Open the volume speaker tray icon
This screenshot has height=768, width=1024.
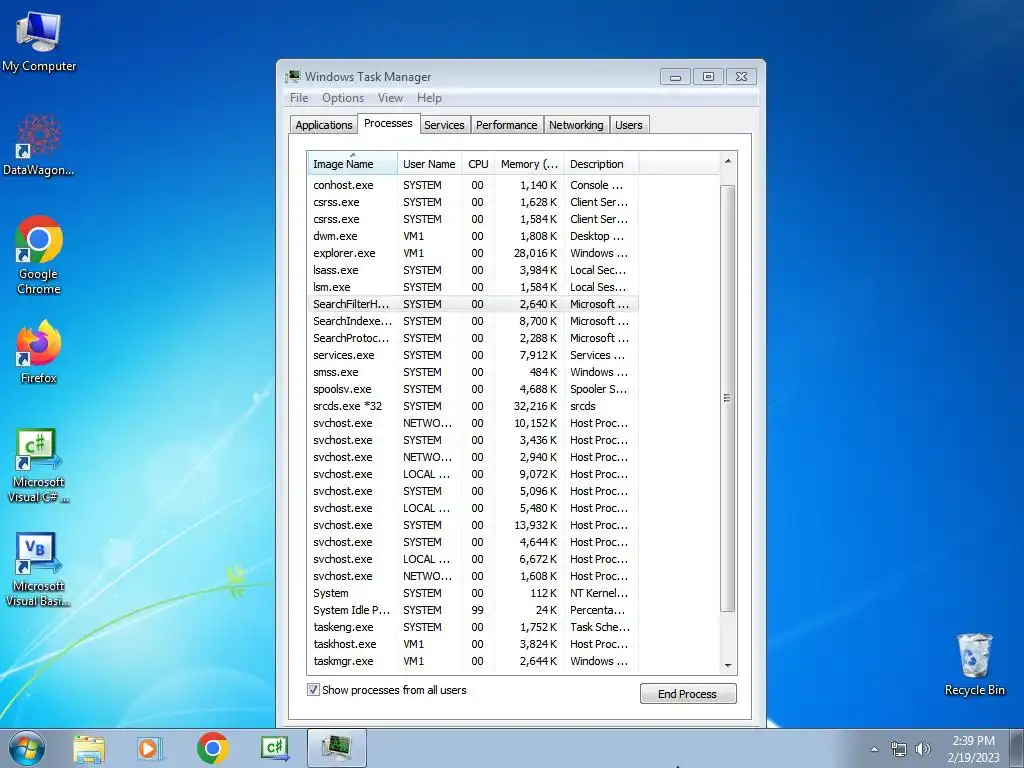click(x=923, y=749)
